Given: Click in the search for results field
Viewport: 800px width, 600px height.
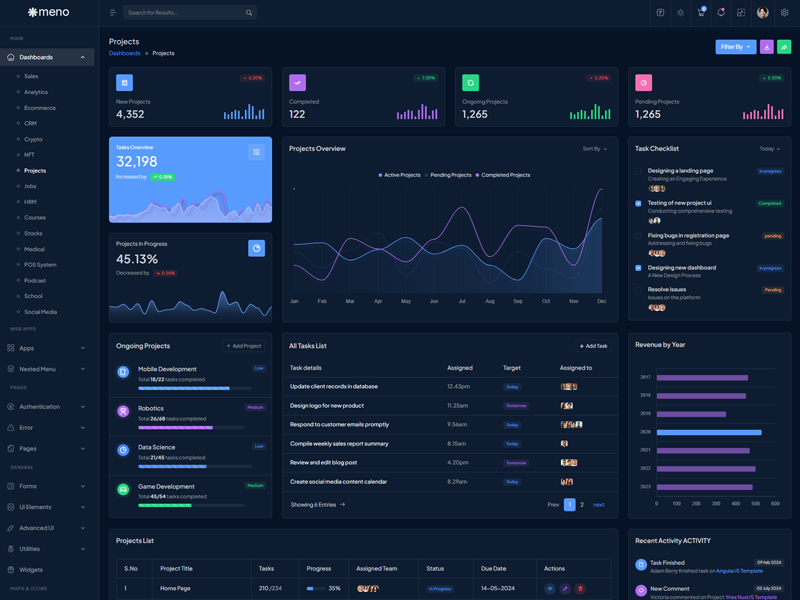Looking at the screenshot, I should coord(185,13).
